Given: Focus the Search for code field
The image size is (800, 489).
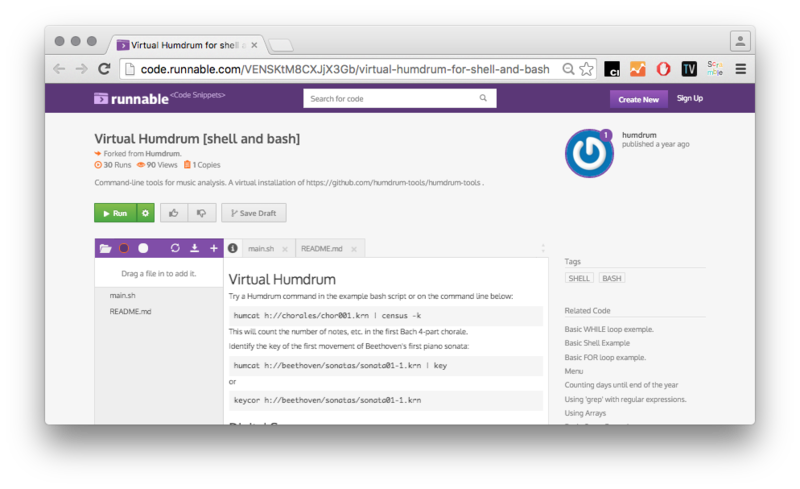Looking at the screenshot, I should tap(399, 99).
